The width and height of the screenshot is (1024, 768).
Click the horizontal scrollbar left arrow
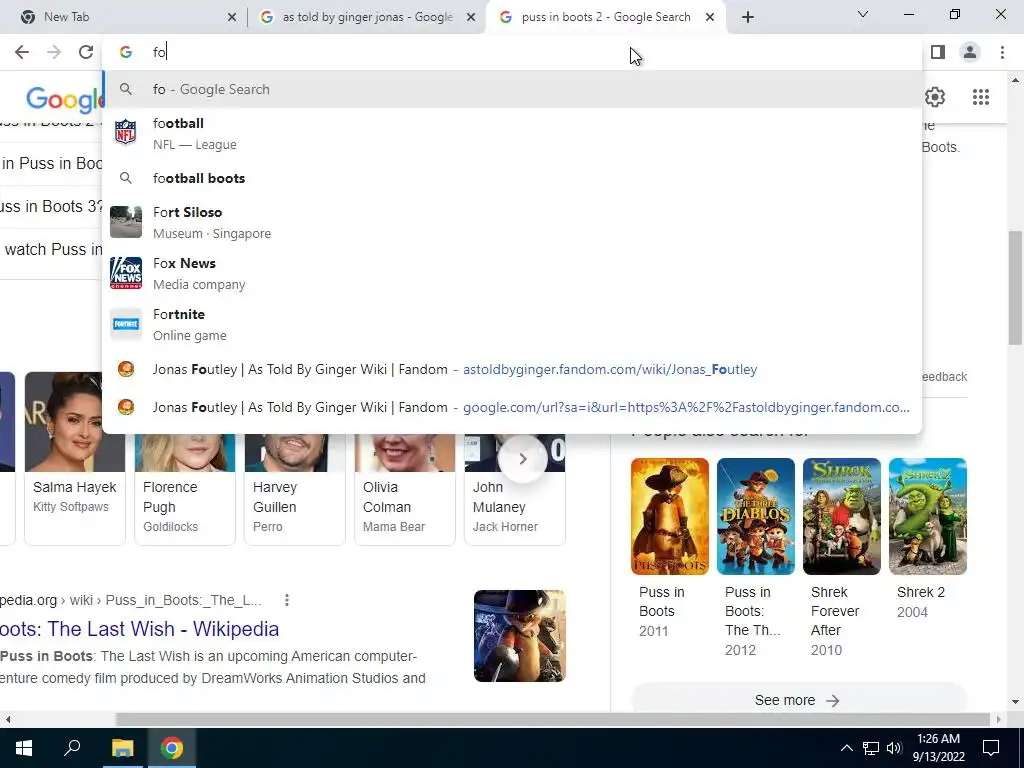coord(7,719)
